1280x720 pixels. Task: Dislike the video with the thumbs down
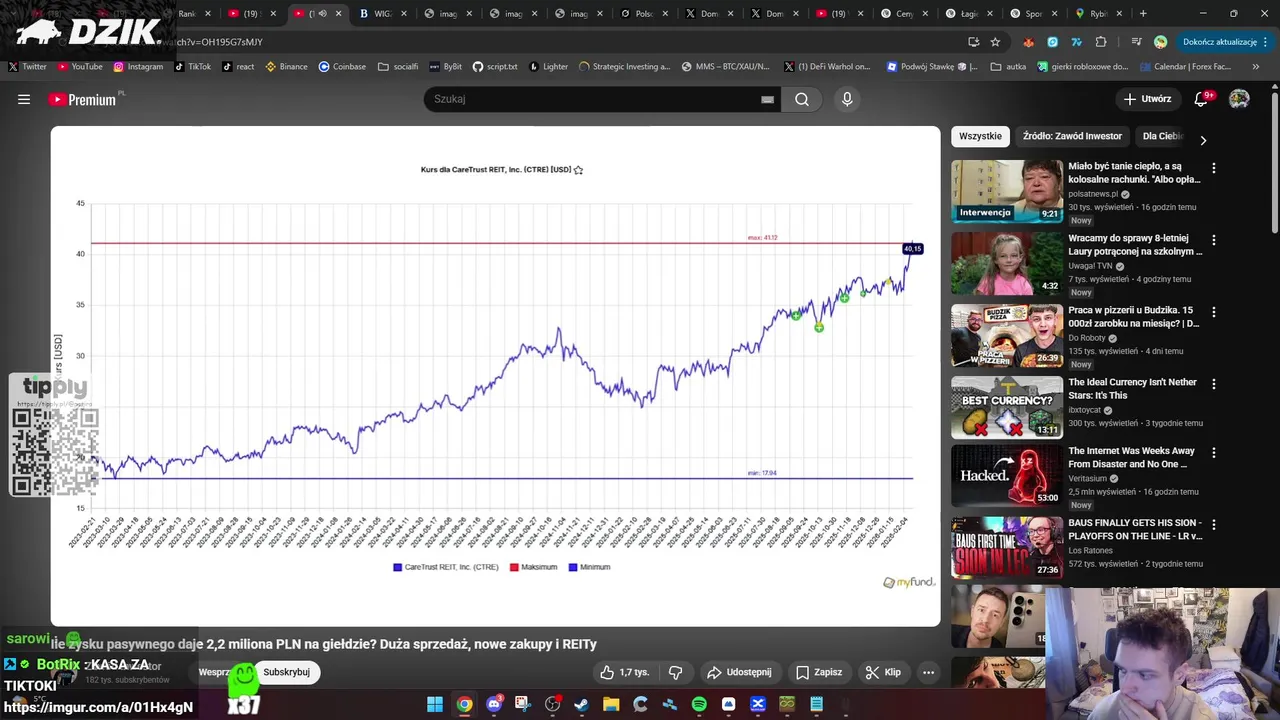click(x=675, y=672)
